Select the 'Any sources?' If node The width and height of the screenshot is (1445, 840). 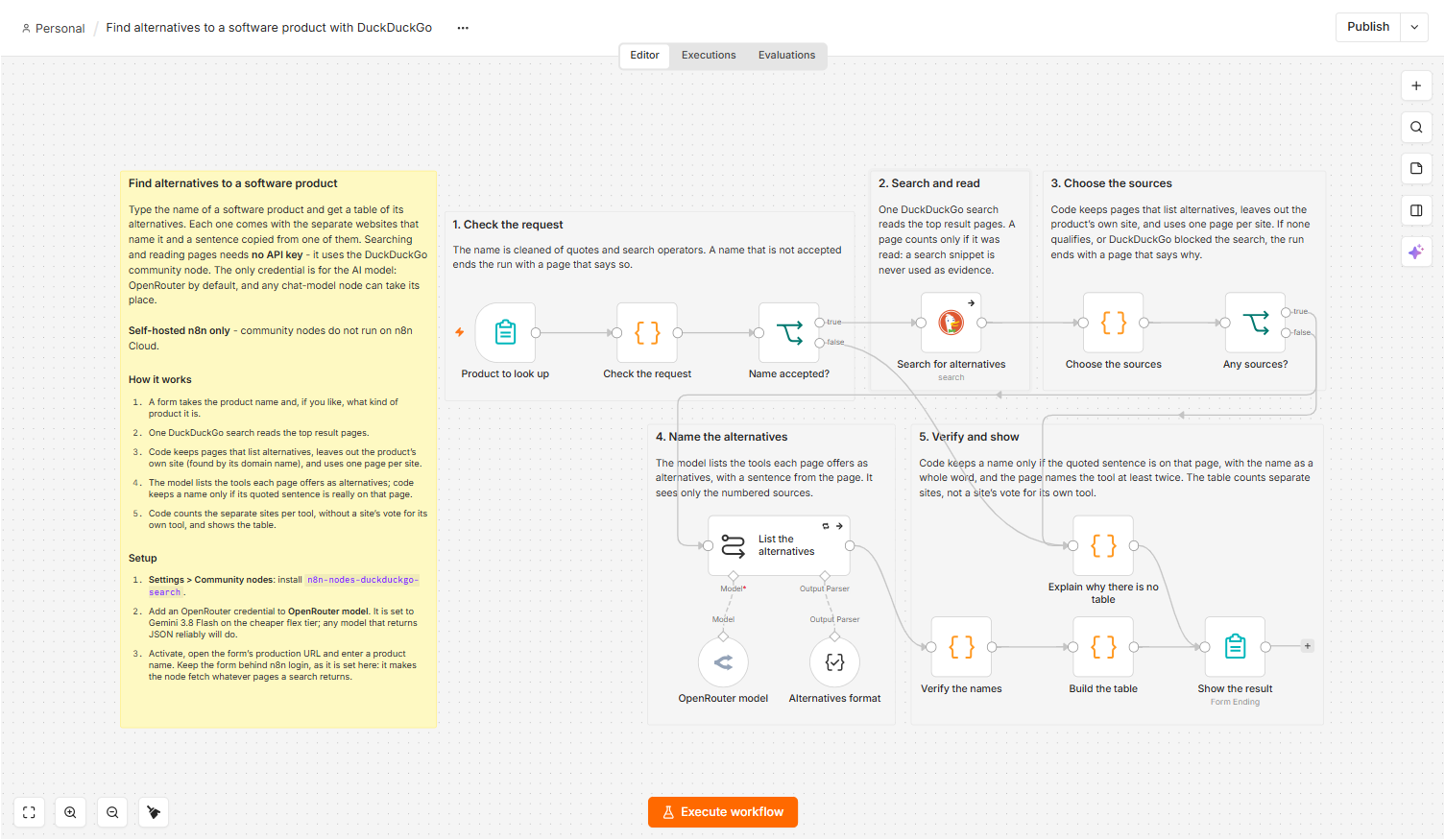(x=1256, y=323)
